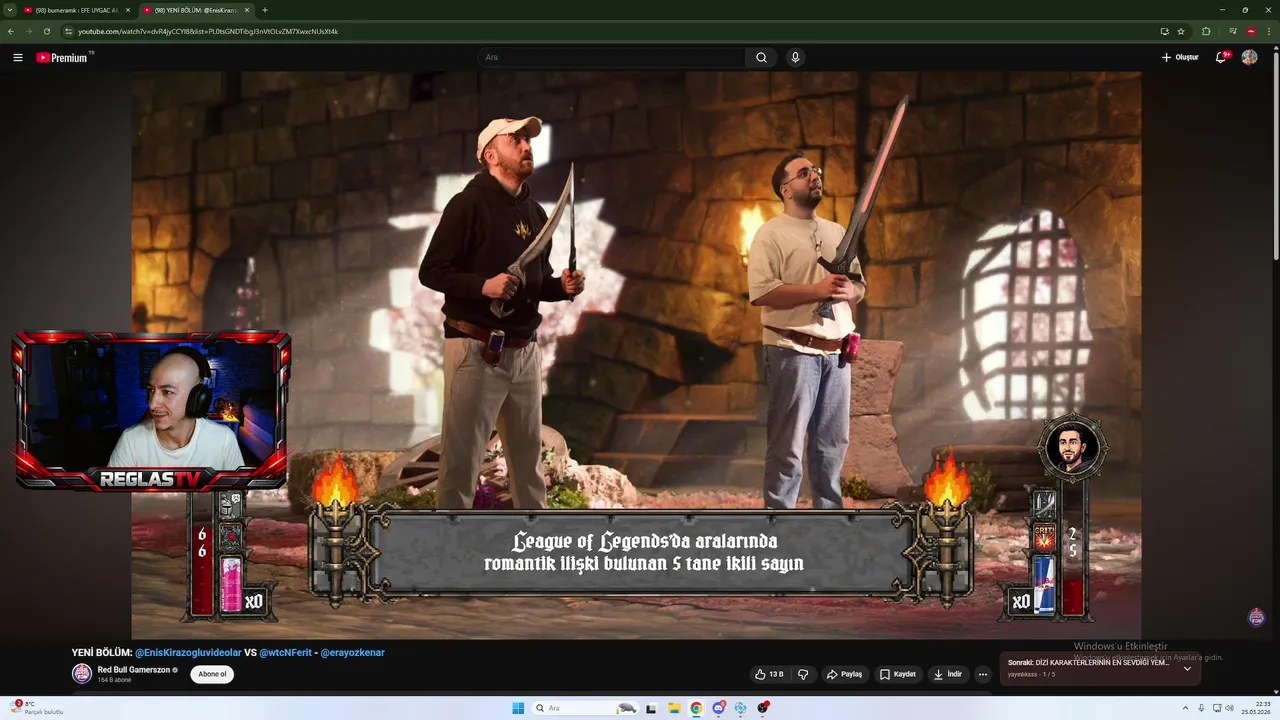Reload the page in Chrome
This screenshot has width=1280, height=720.
(46, 31)
